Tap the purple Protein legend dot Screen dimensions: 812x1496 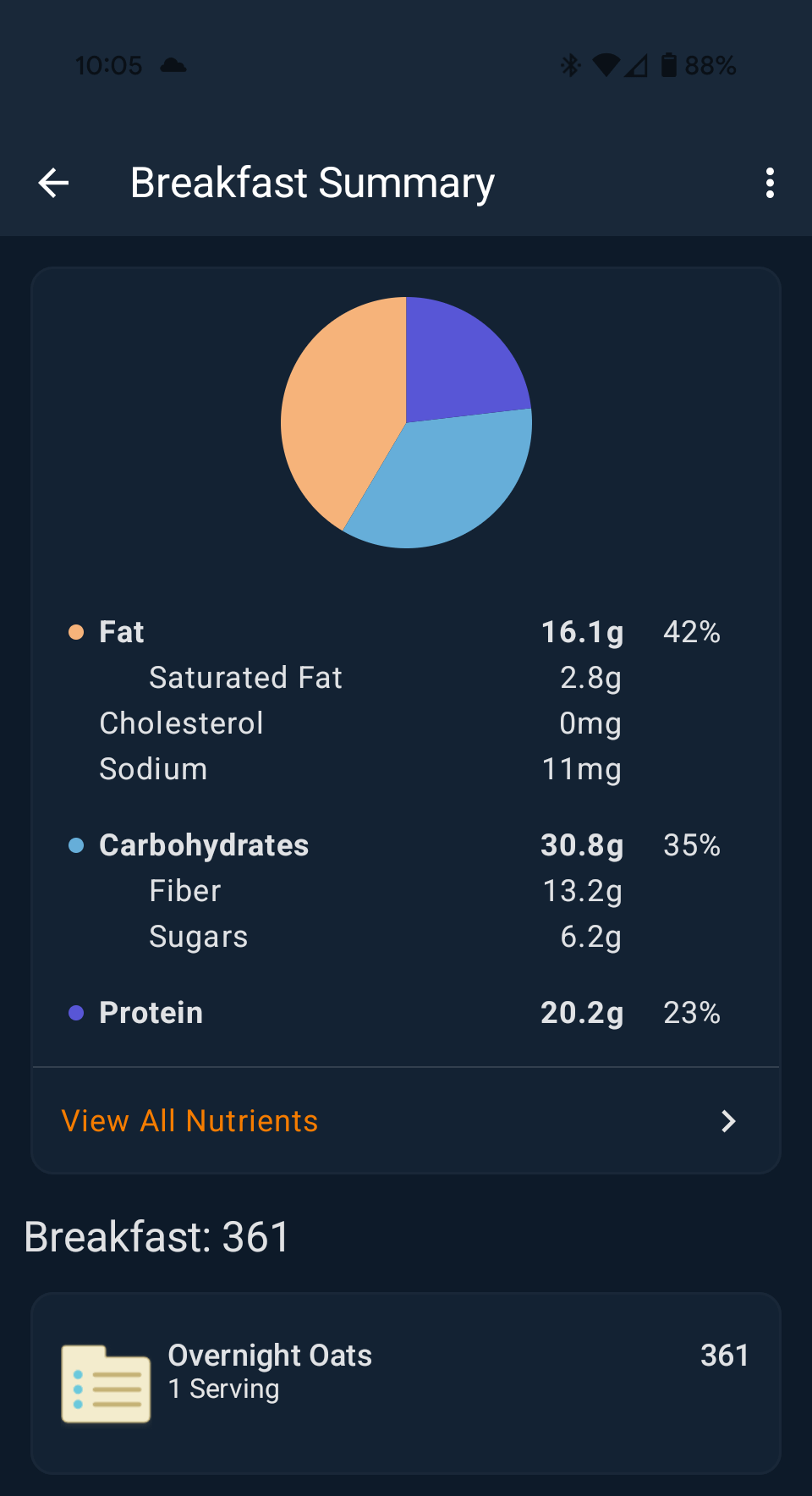(x=76, y=1013)
